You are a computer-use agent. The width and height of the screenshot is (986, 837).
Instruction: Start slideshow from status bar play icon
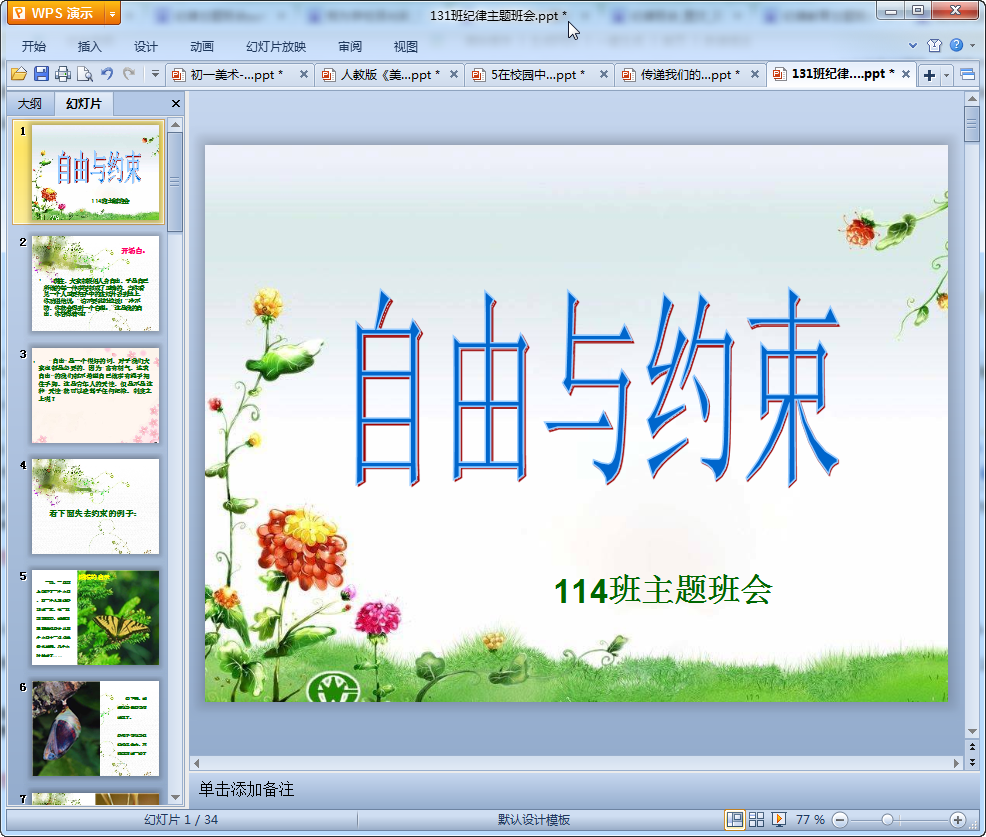click(x=778, y=819)
